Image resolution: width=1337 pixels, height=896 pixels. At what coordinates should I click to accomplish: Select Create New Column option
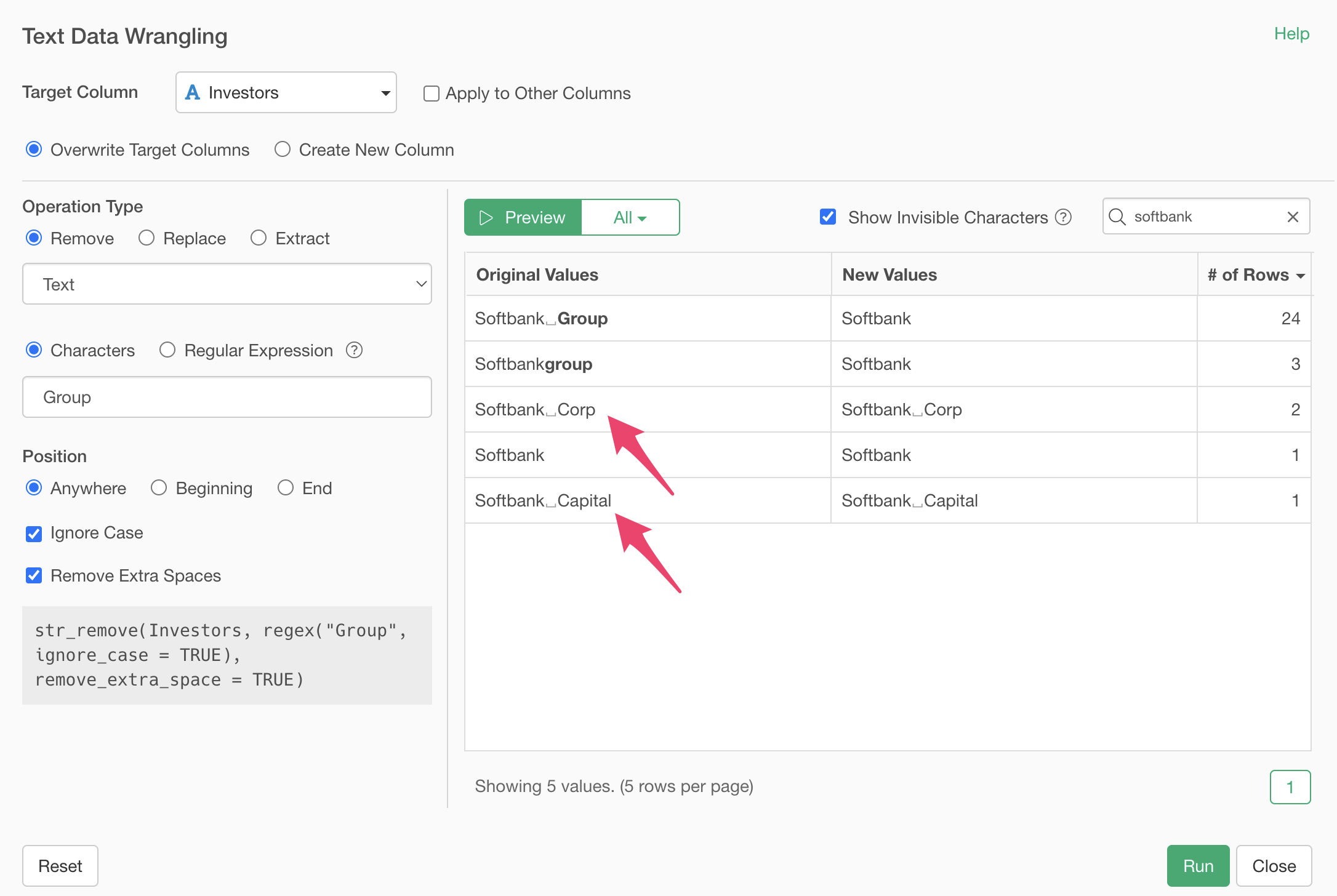click(x=283, y=150)
